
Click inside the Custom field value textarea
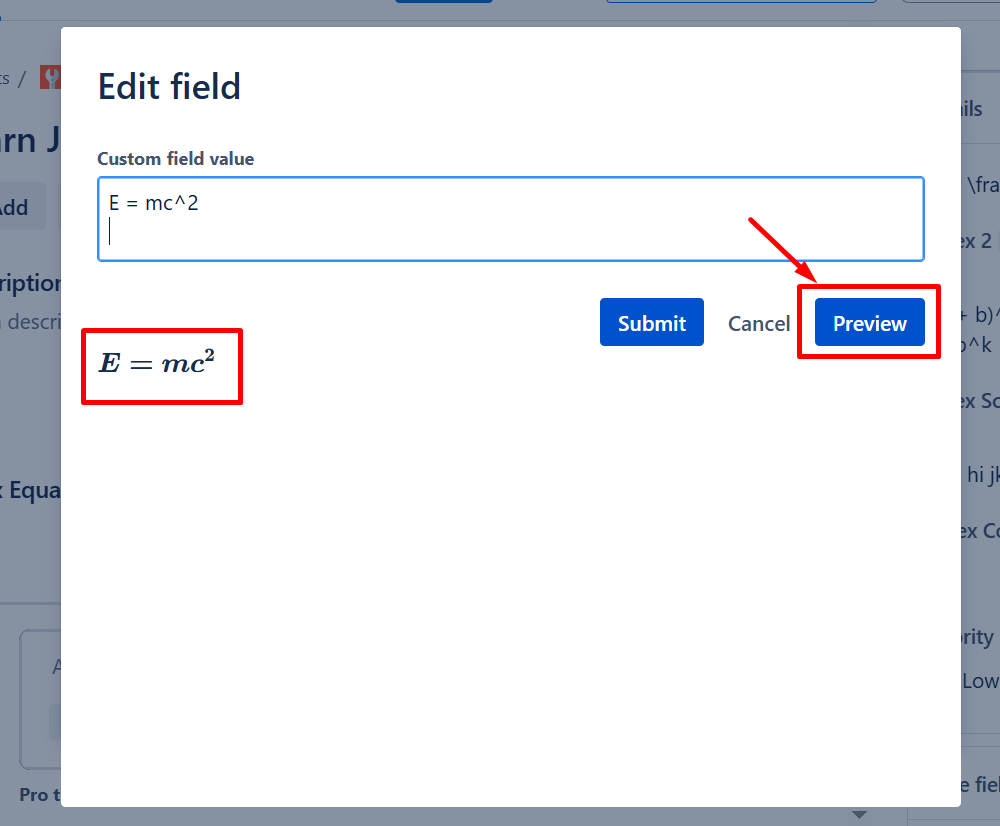click(x=510, y=235)
